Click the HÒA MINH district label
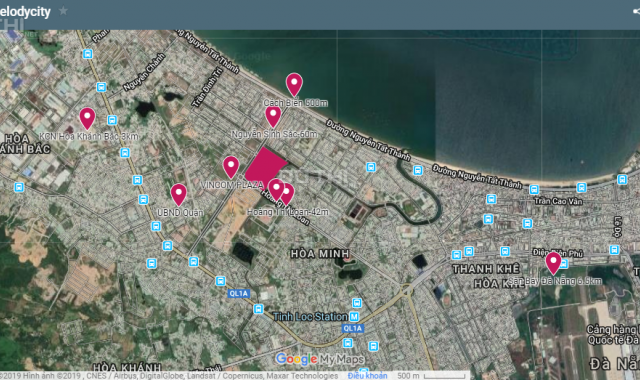The width and height of the screenshot is (640, 380). tap(320, 254)
